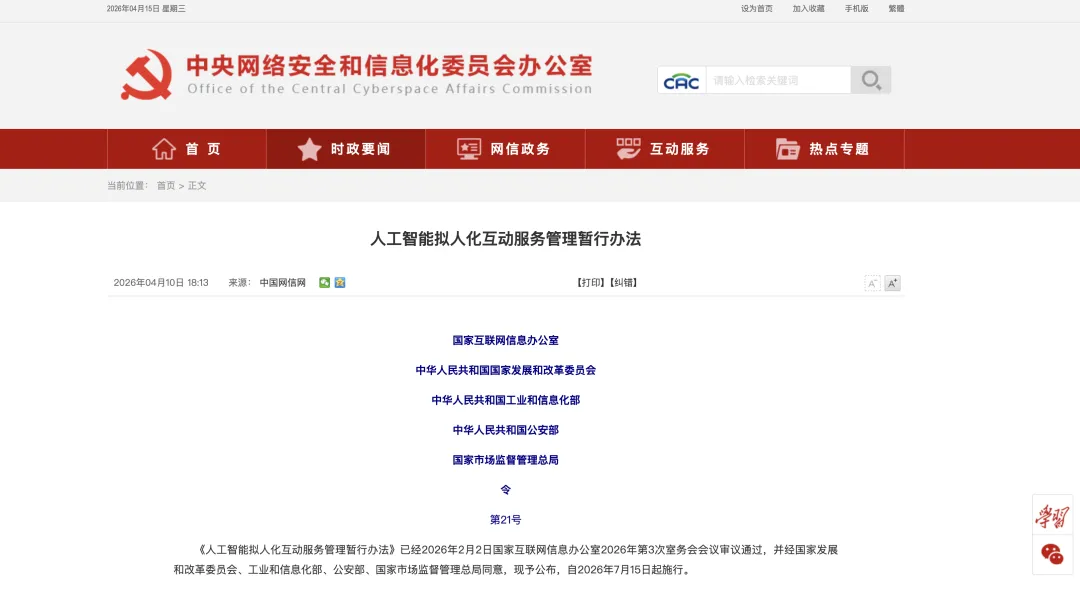Image resolution: width=1080 pixels, height=589 pixels.
Task: Click the magnifier search button
Action: click(x=871, y=80)
